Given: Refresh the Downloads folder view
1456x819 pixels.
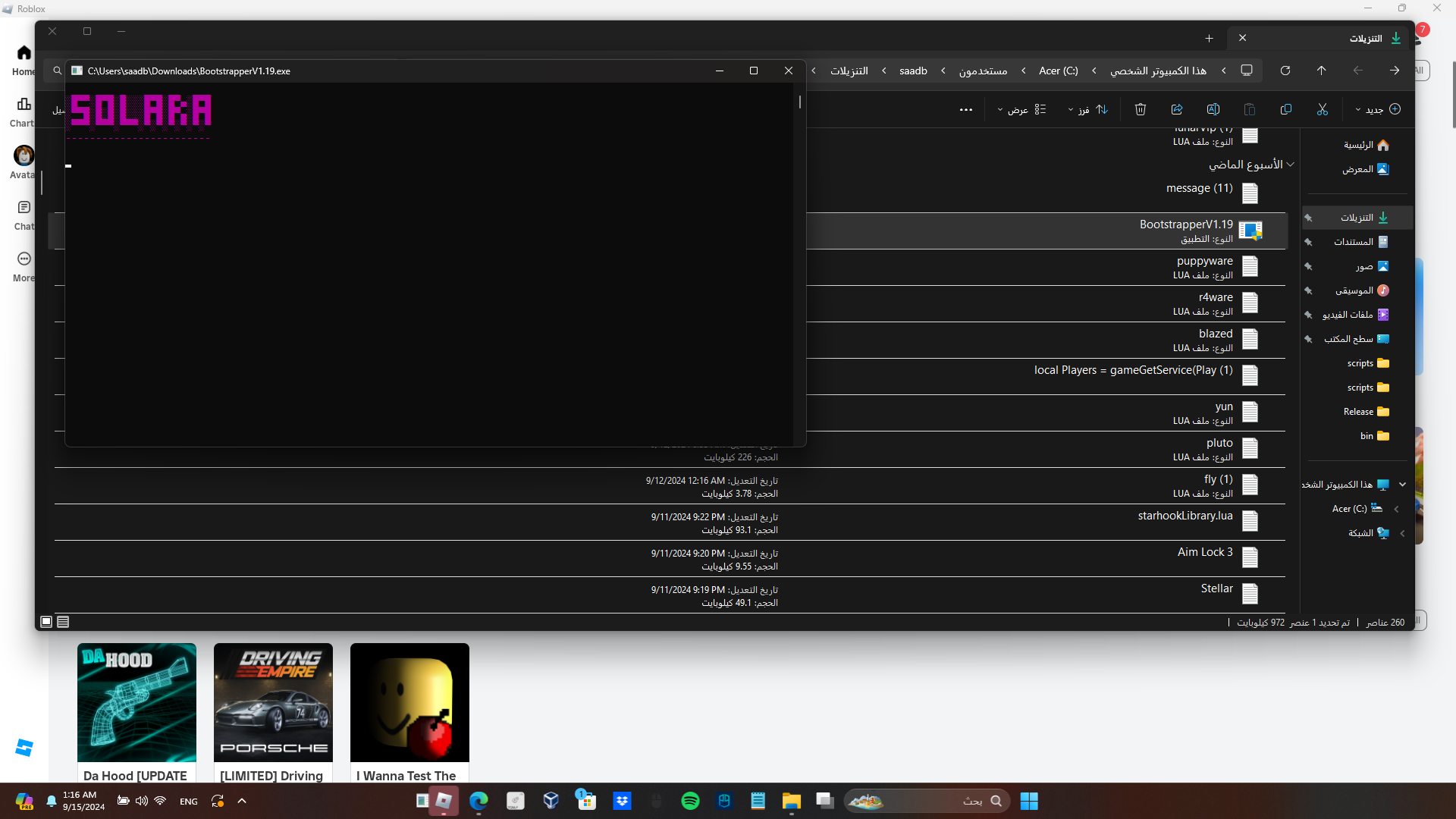Looking at the screenshot, I should pos(1285,71).
